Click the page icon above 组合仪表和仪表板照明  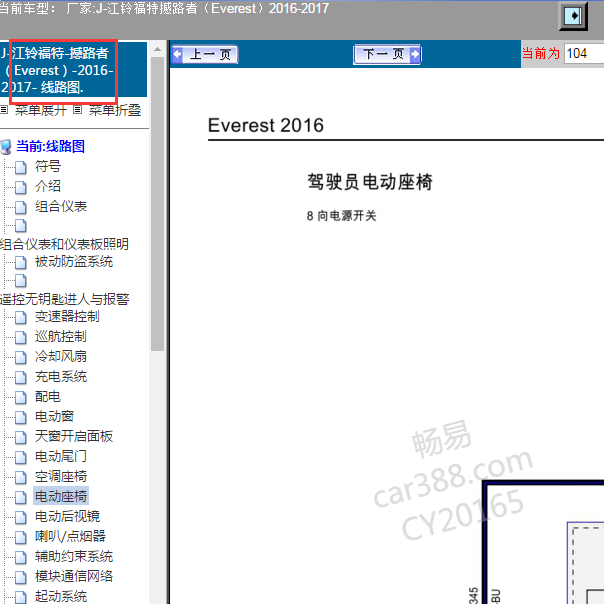[x=21, y=226]
